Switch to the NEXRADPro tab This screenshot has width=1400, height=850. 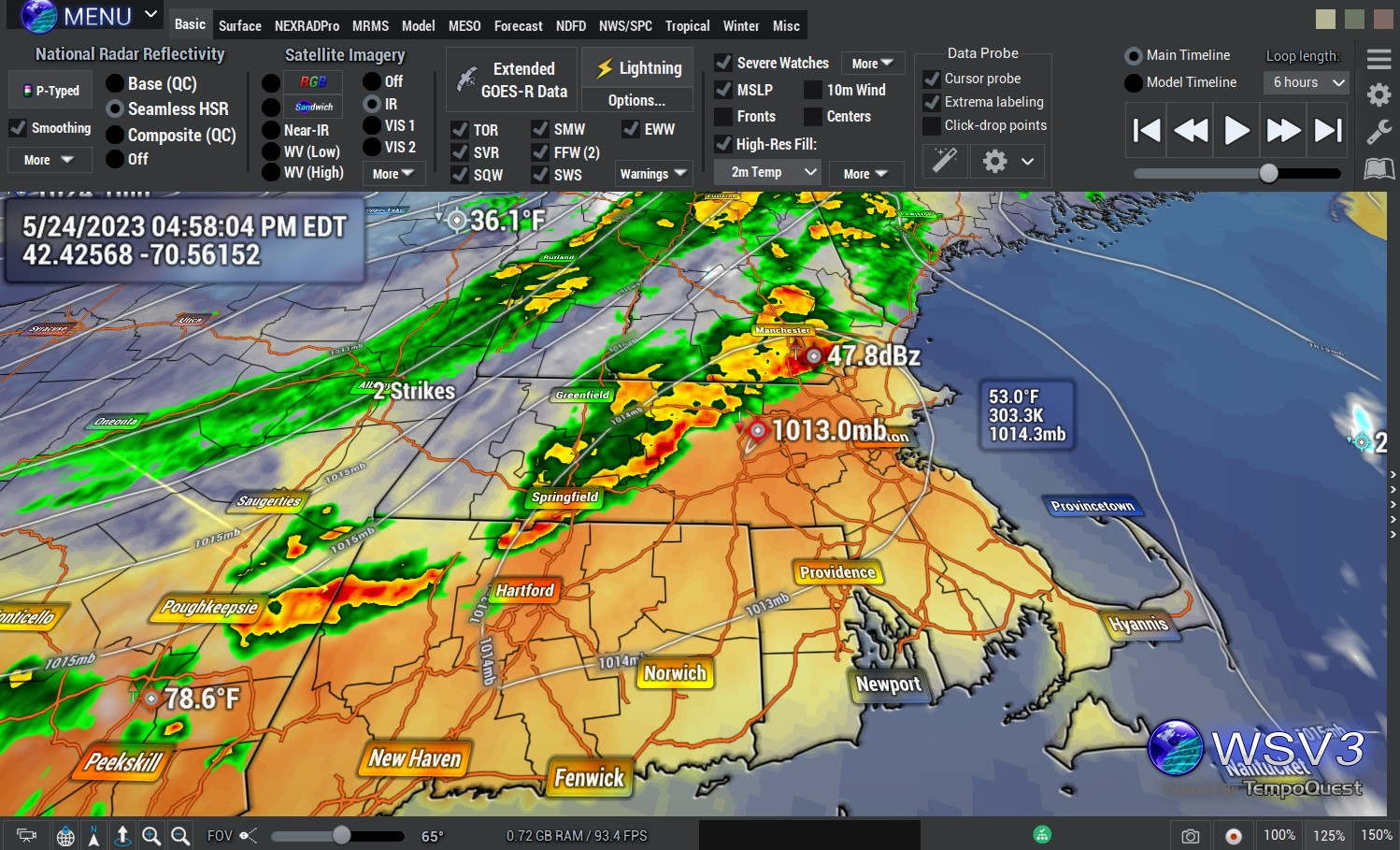(x=307, y=26)
